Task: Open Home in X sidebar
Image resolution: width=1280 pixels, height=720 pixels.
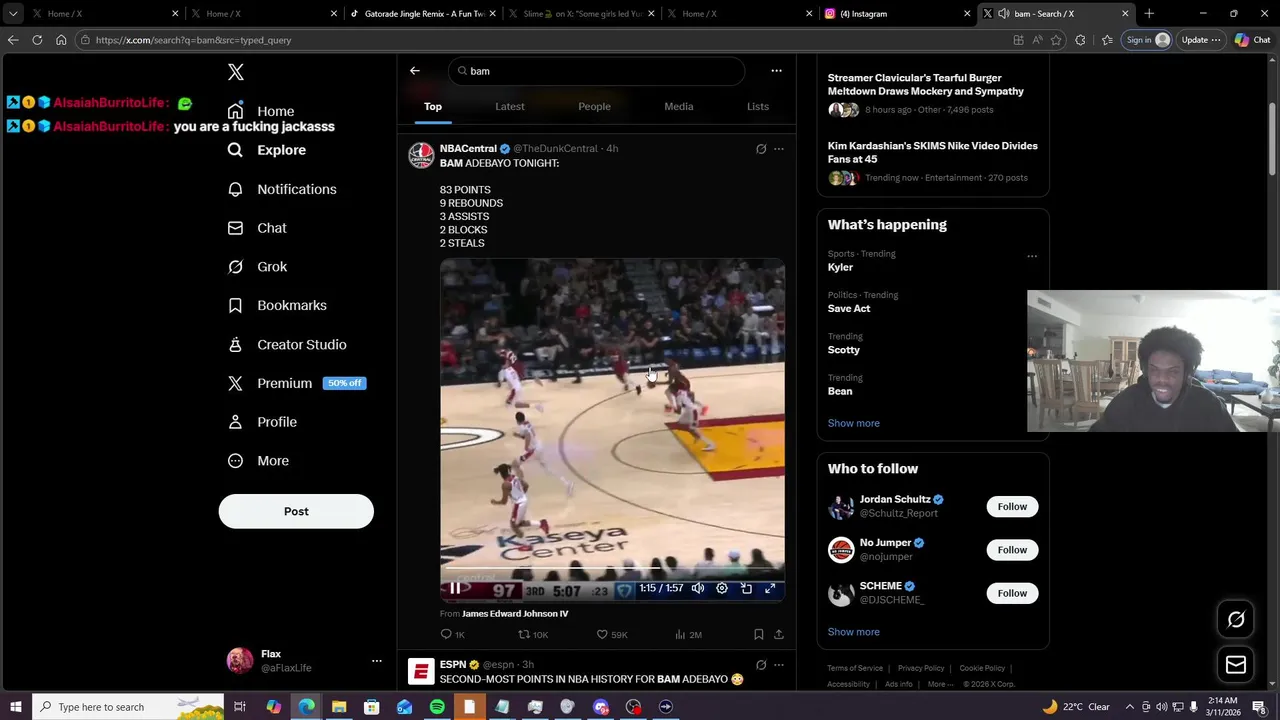Action: [261, 111]
